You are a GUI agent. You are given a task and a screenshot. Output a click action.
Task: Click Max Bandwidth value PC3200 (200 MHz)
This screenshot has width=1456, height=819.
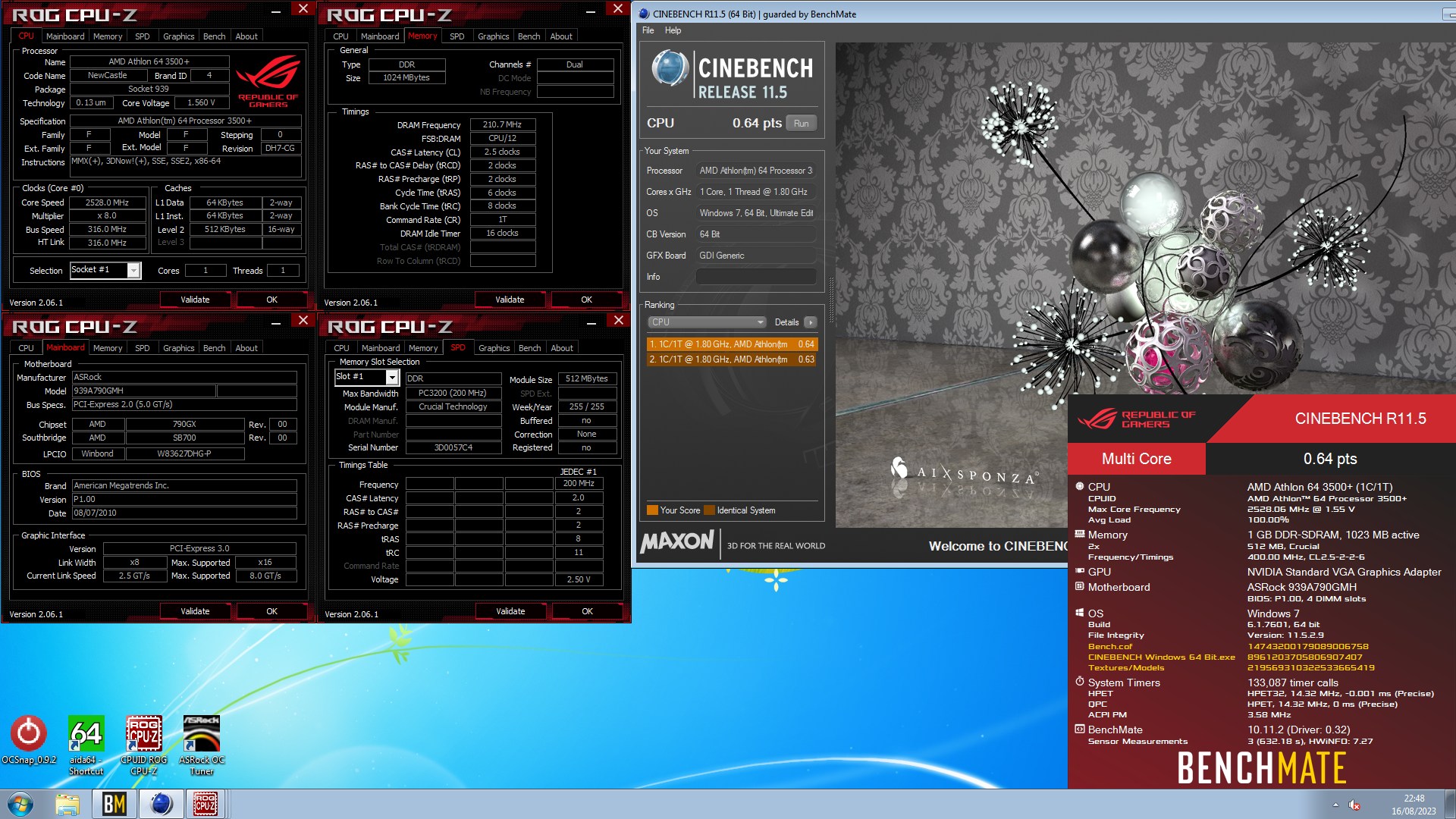click(453, 393)
